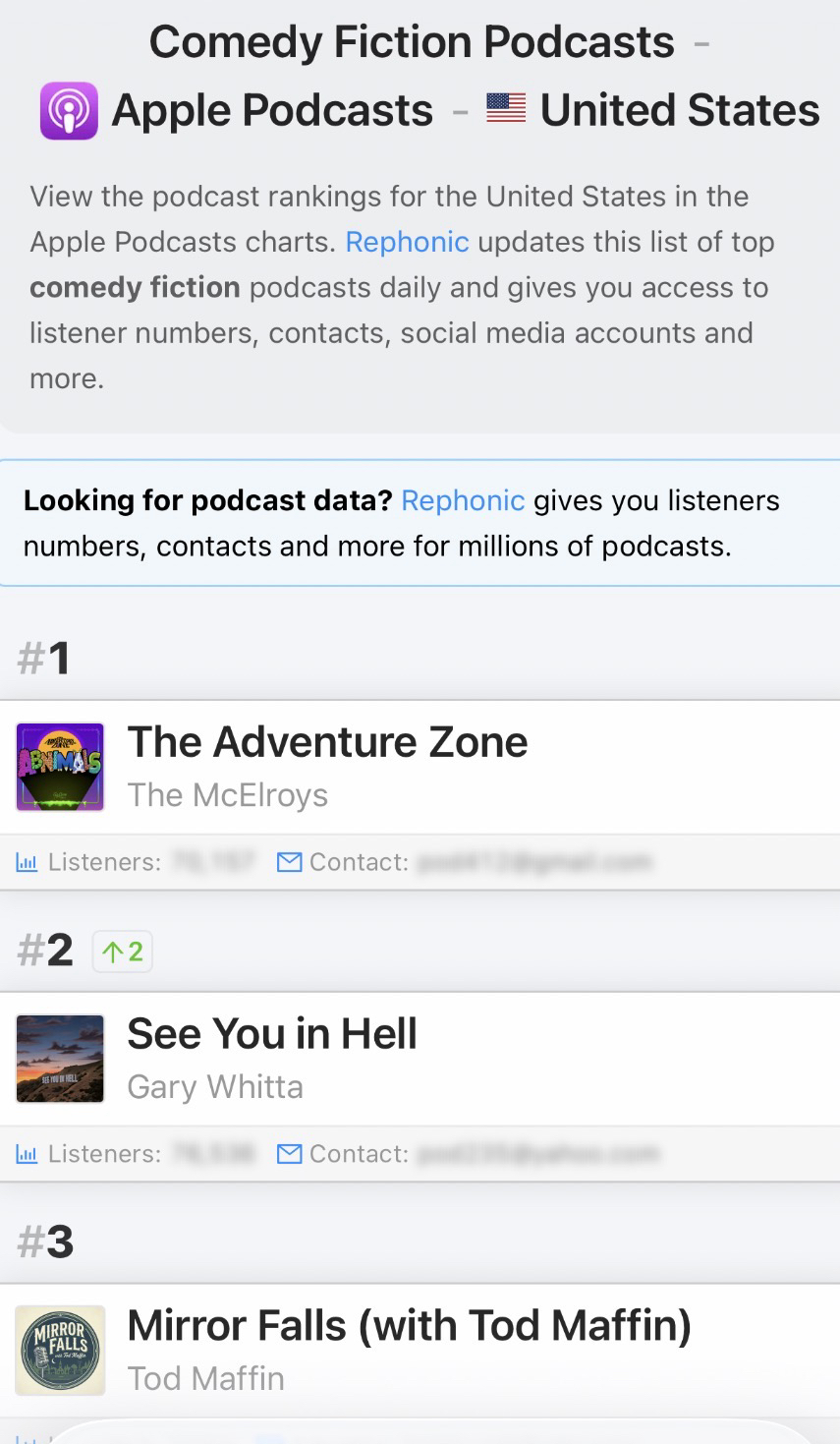Open The Adventure Zone podcast artwork
This screenshot has width=840, height=1444.
tap(60, 767)
